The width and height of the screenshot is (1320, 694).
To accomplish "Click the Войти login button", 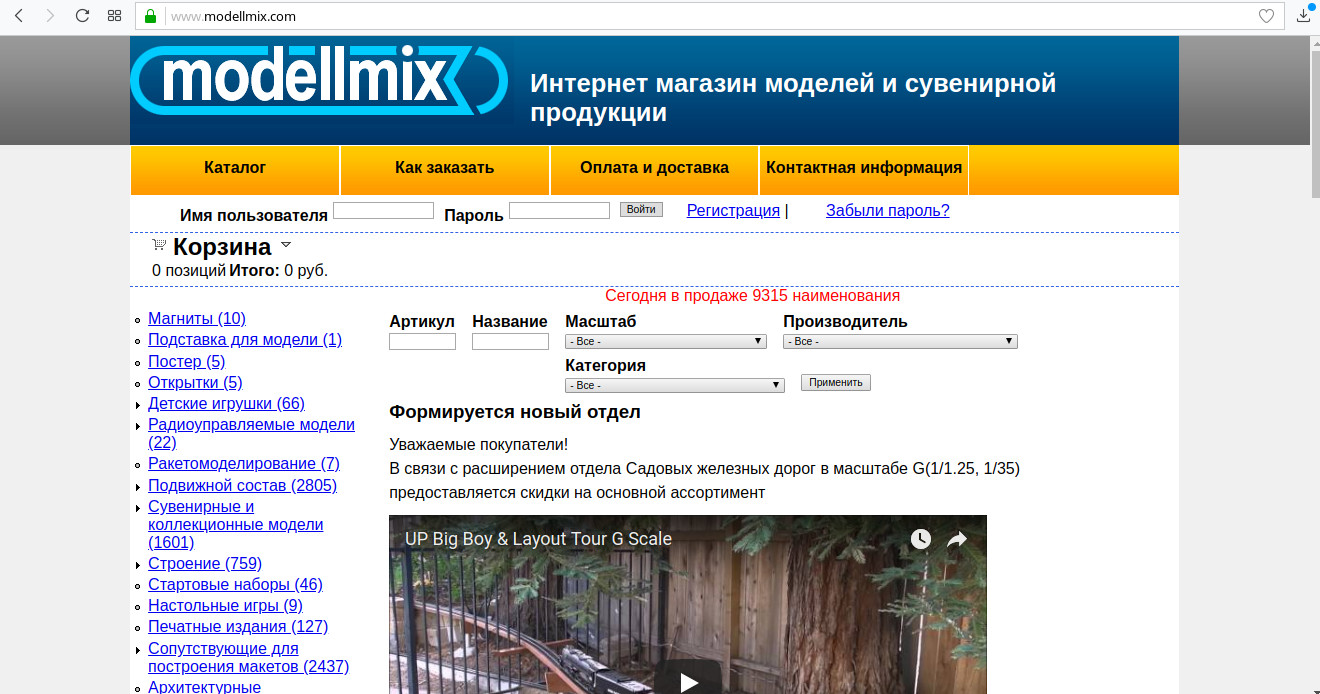I will pos(641,210).
